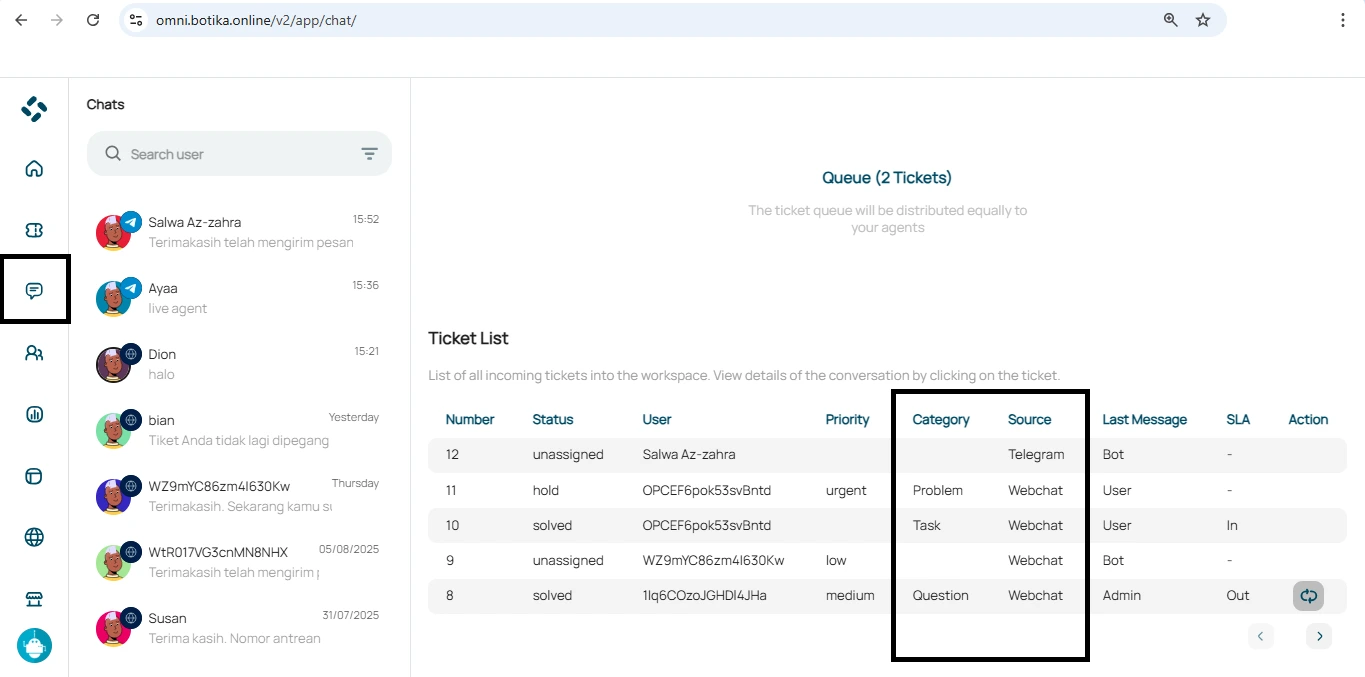Open Salwa Az-zahra chat

coord(239,232)
